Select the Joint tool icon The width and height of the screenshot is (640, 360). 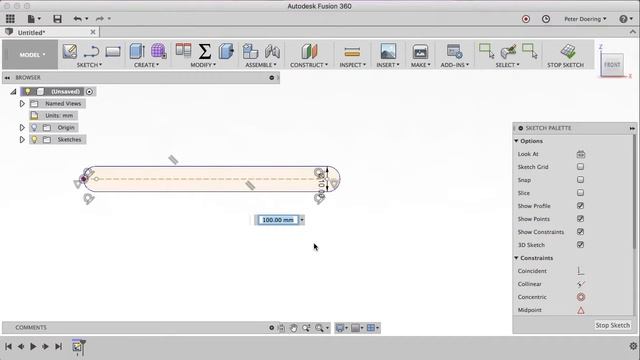[272, 52]
